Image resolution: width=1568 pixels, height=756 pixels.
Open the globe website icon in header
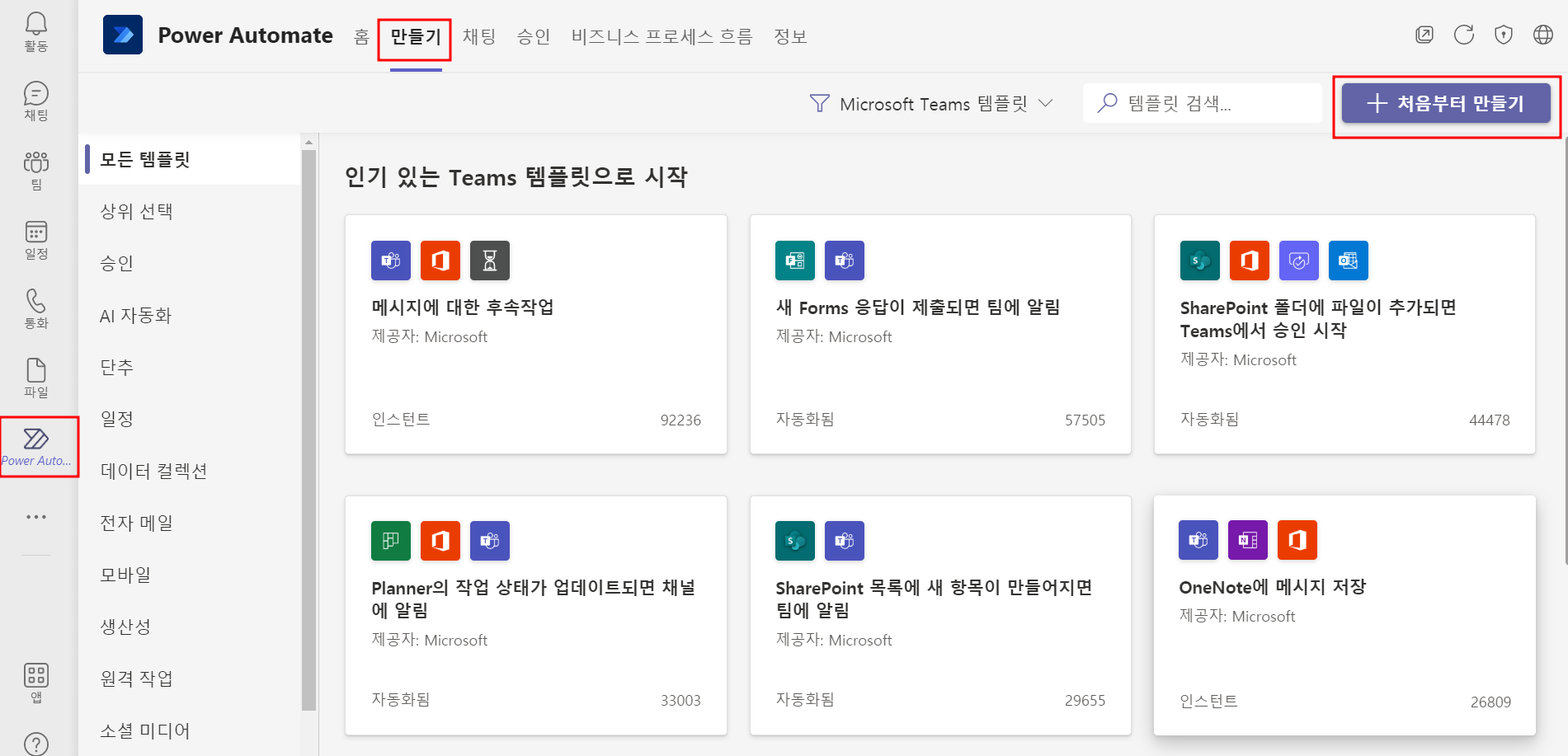(1543, 35)
